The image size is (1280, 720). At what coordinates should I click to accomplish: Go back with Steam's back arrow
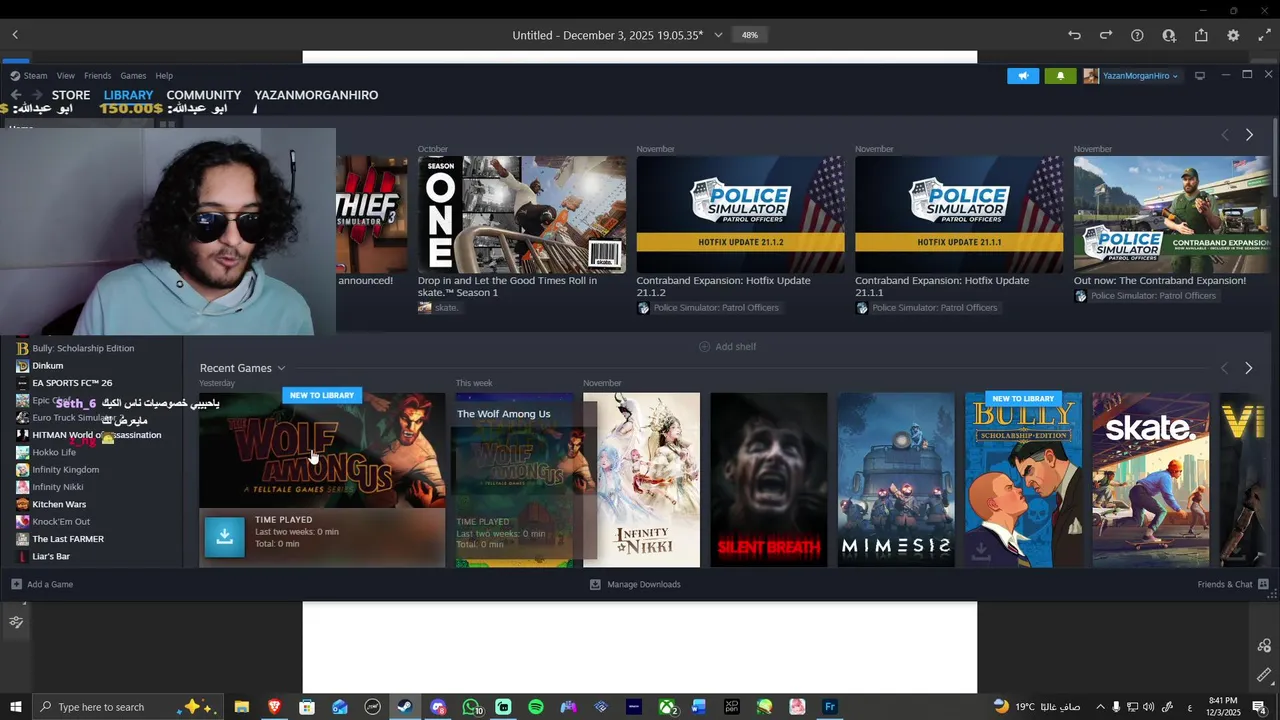16,95
